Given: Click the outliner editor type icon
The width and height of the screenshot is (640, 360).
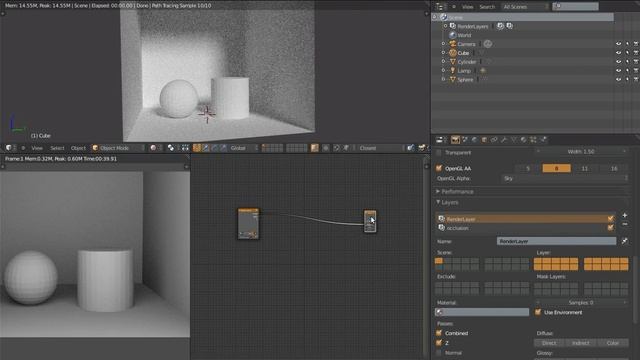Looking at the screenshot, I should click(x=440, y=7).
